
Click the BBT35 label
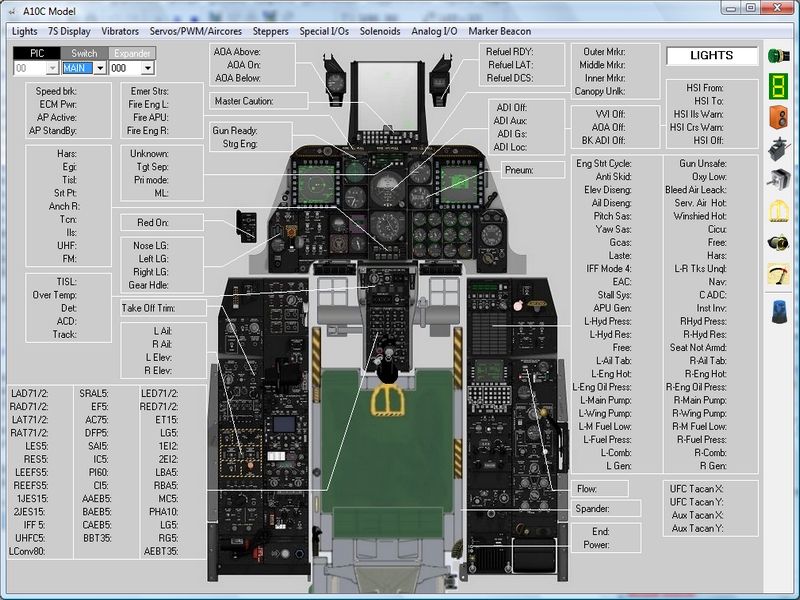coord(97,538)
